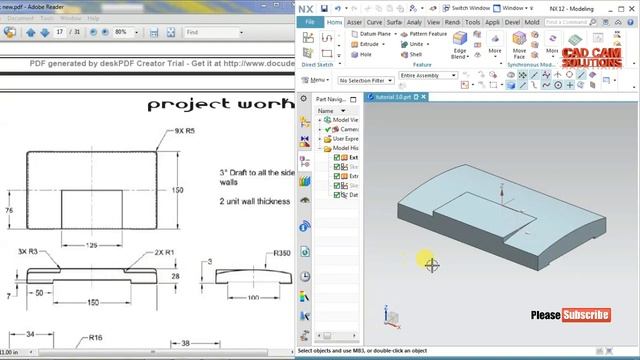Expand the Cameras tree node
The image size is (640, 360).
pos(320,129)
